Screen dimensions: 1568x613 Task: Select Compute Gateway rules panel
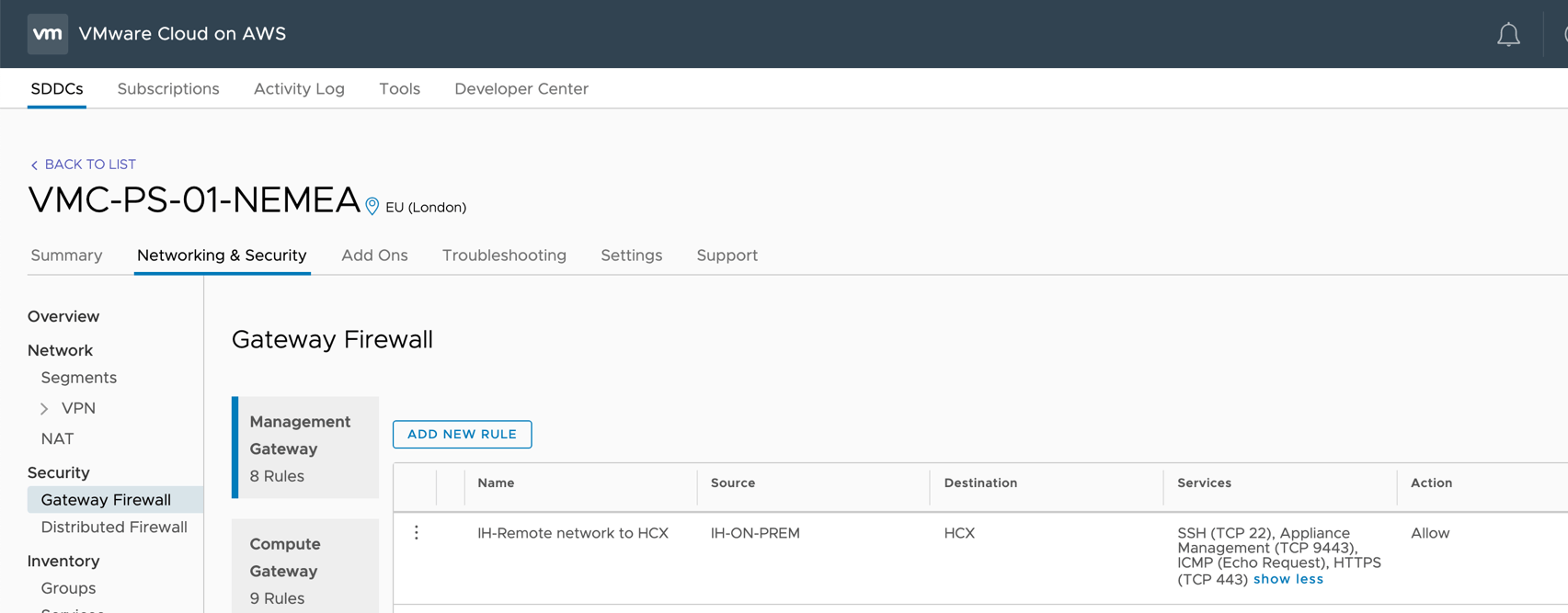click(x=304, y=570)
